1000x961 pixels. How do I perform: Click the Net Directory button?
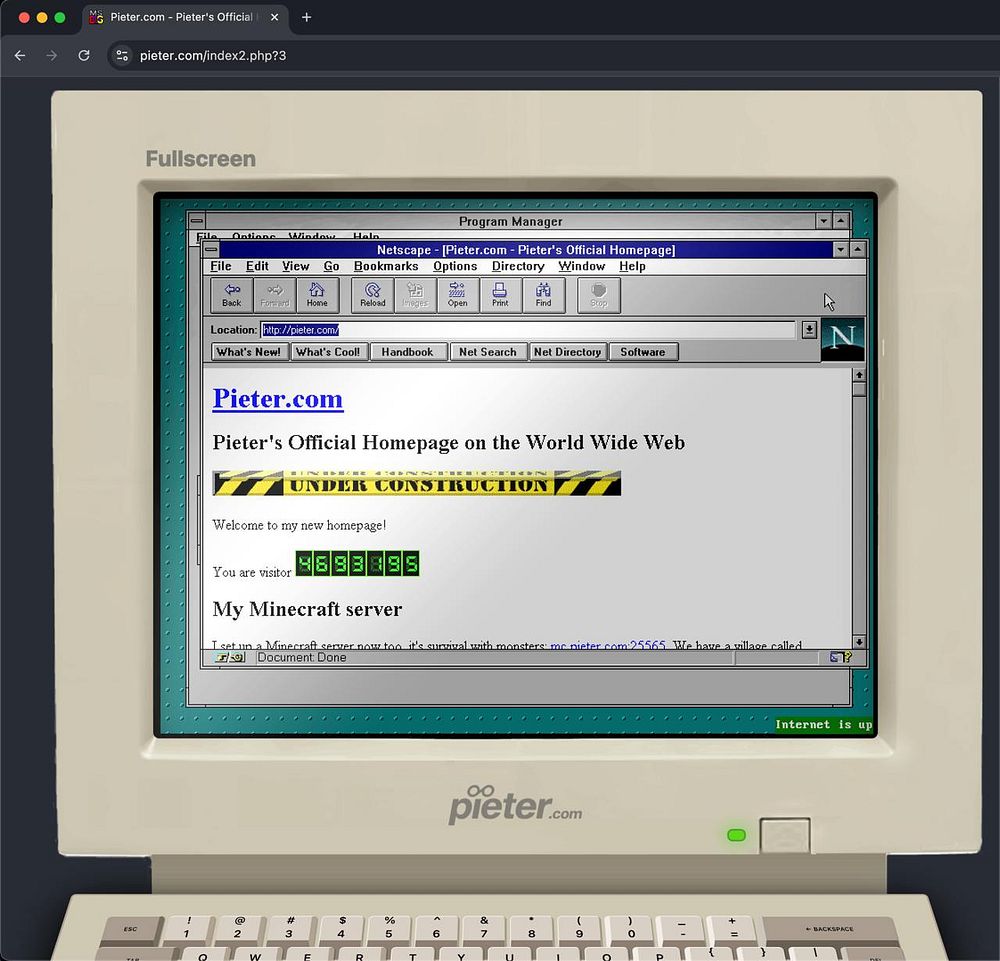tap(568, 352)
